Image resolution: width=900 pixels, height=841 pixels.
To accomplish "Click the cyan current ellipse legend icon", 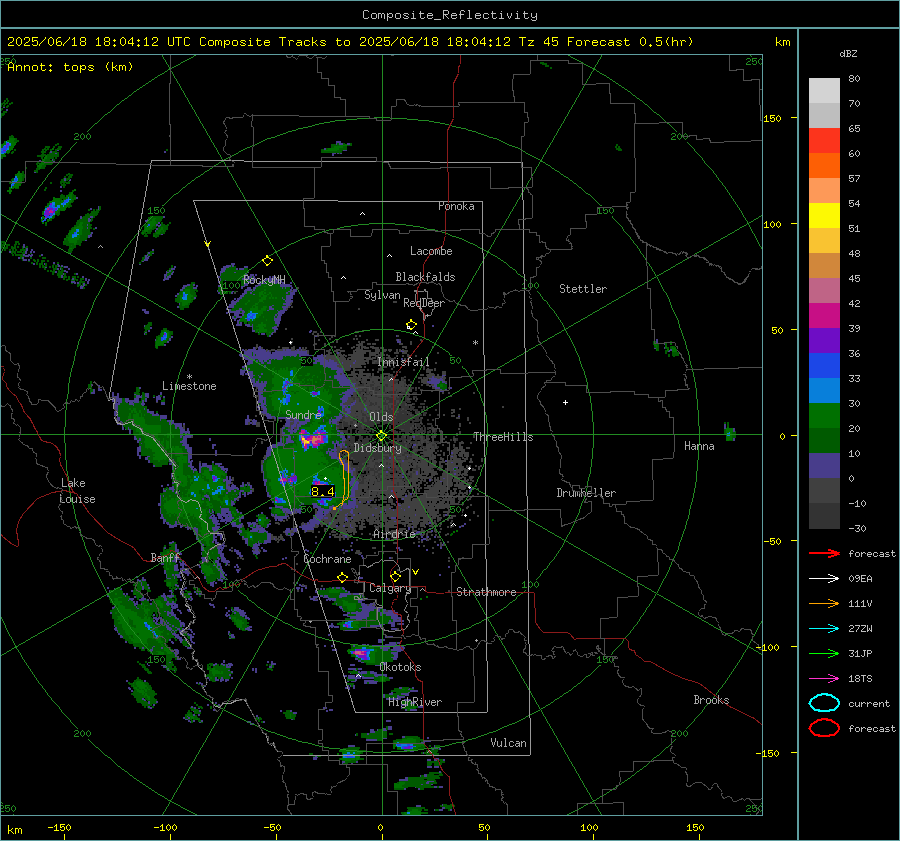I will 824,703.
